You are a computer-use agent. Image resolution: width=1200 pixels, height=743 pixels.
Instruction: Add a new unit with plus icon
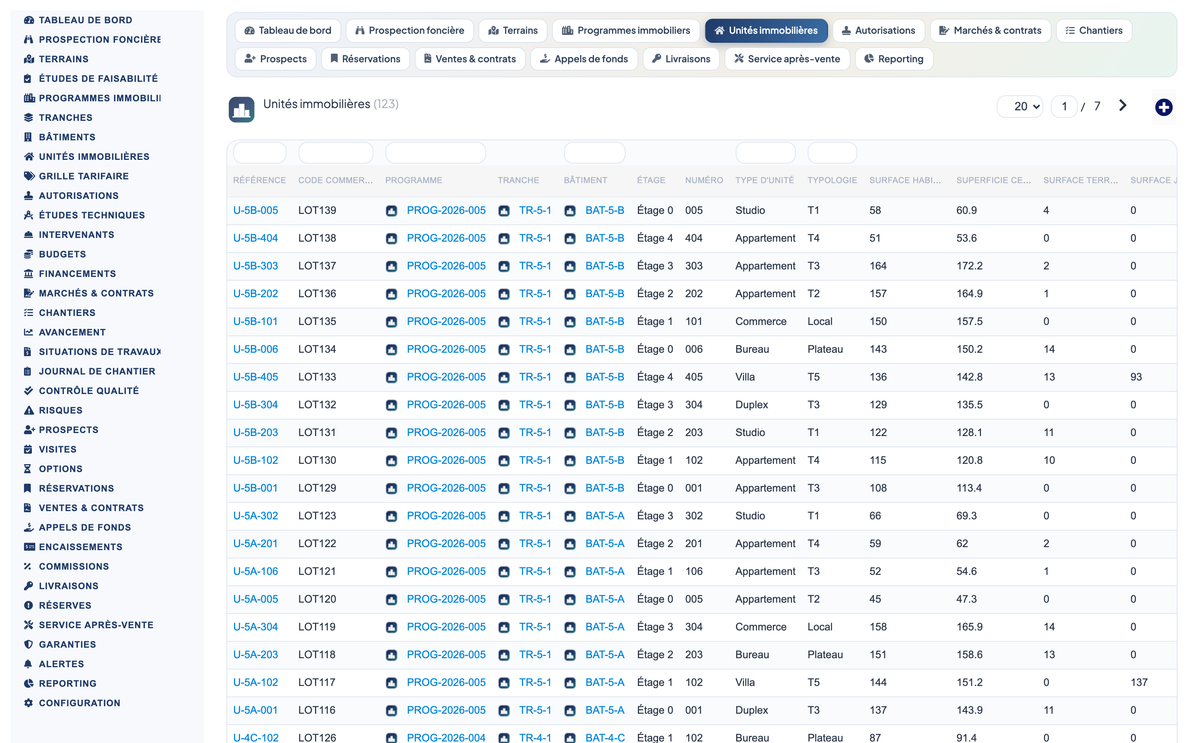point(1163,107)
